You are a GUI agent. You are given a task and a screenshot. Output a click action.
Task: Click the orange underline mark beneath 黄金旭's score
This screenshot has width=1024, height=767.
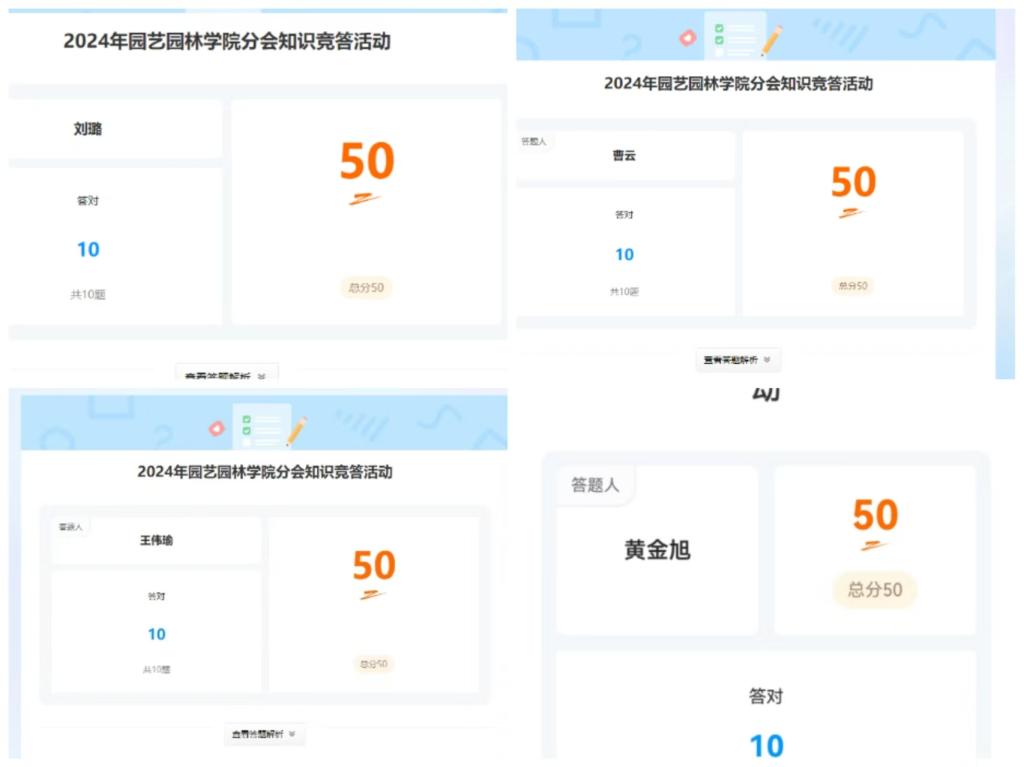(x=874, y=545)
